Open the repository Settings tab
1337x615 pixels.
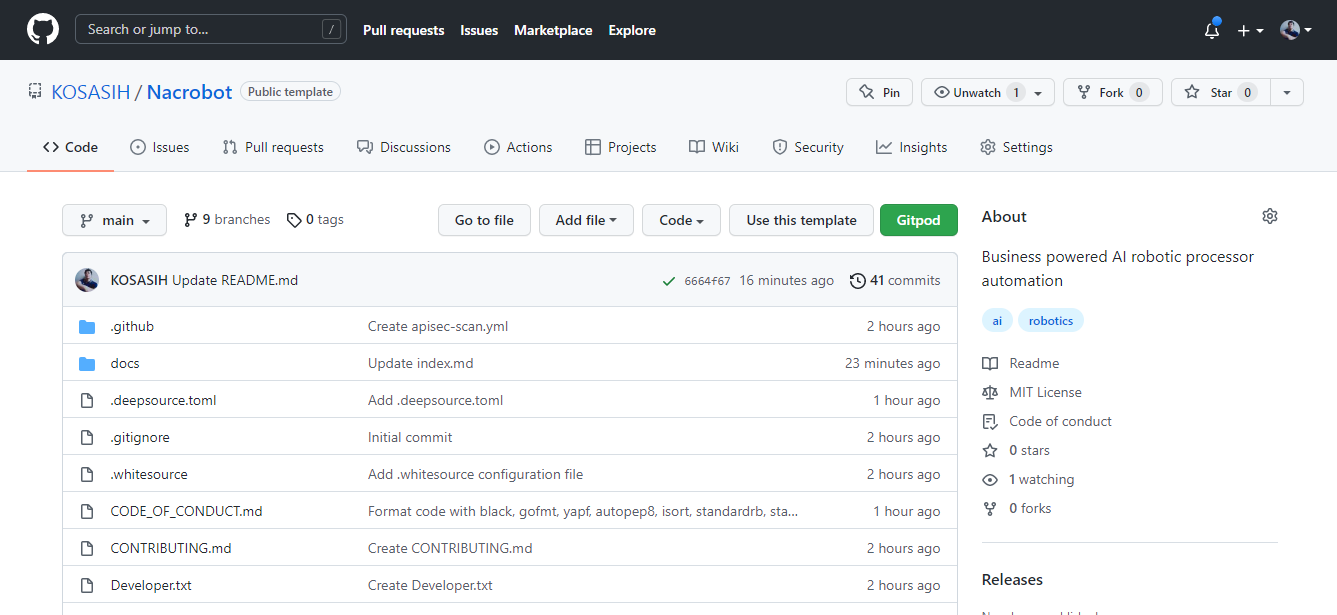[x=1016, y=147]
